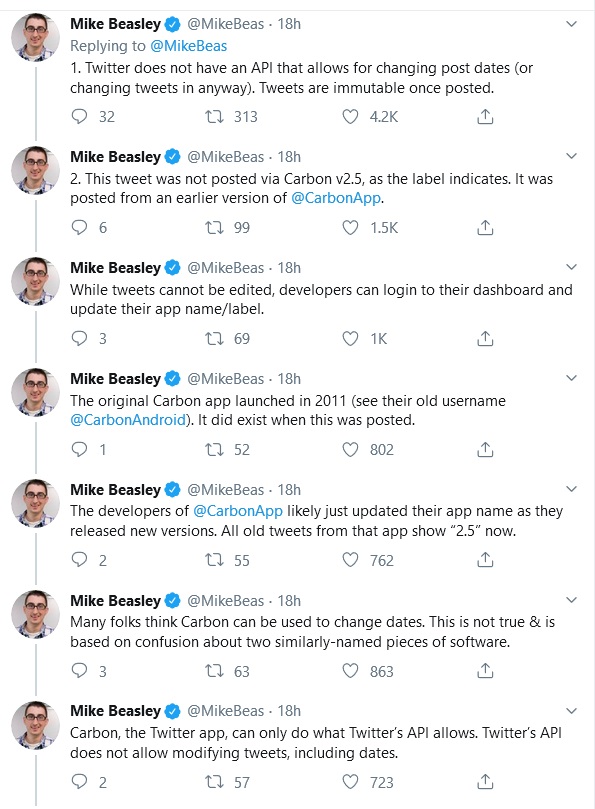Open the Mike Beasley name on last tweet

pyautogui.click(x=115, y=711)
